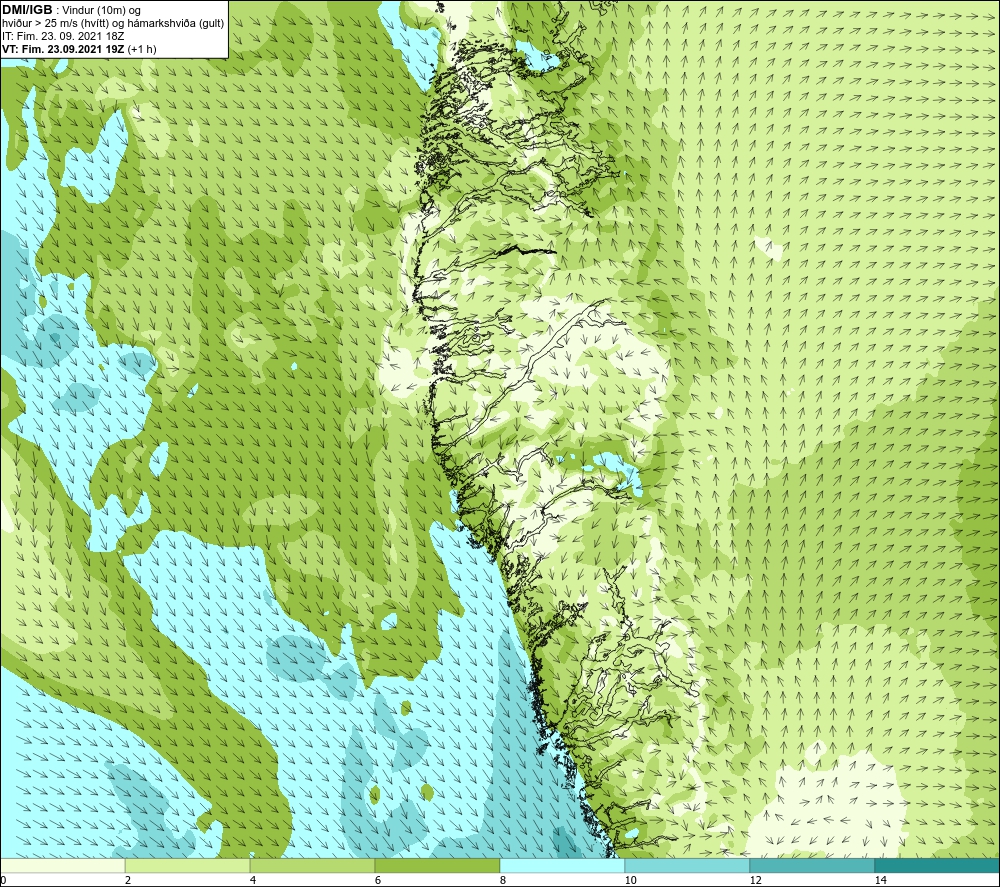1000x887 pixels.
Task: Click the 12–14 m/s teal legend swatch
Action: [x=812, y=866]
